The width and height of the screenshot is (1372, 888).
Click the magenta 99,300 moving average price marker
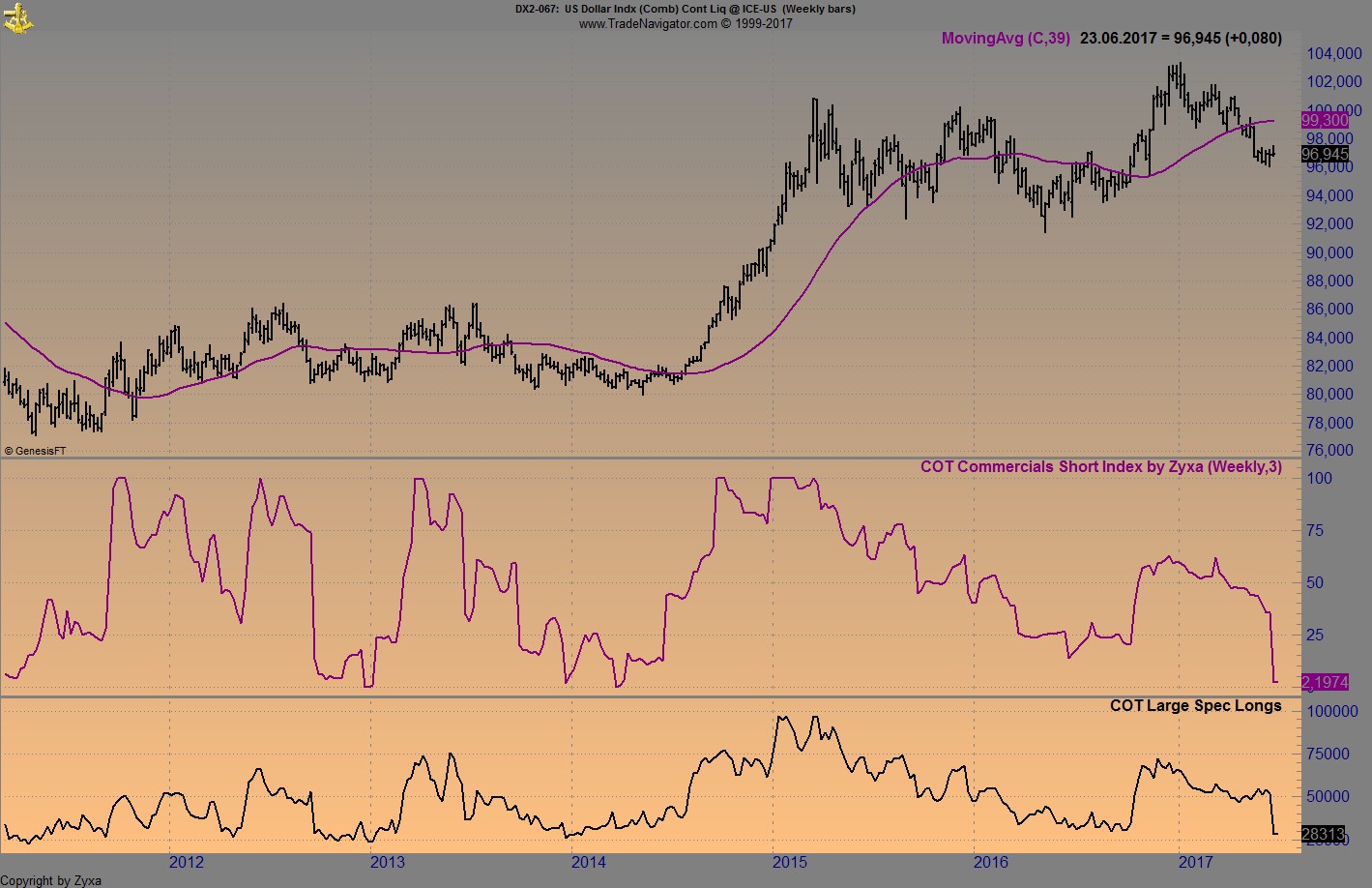[1324, 121]
